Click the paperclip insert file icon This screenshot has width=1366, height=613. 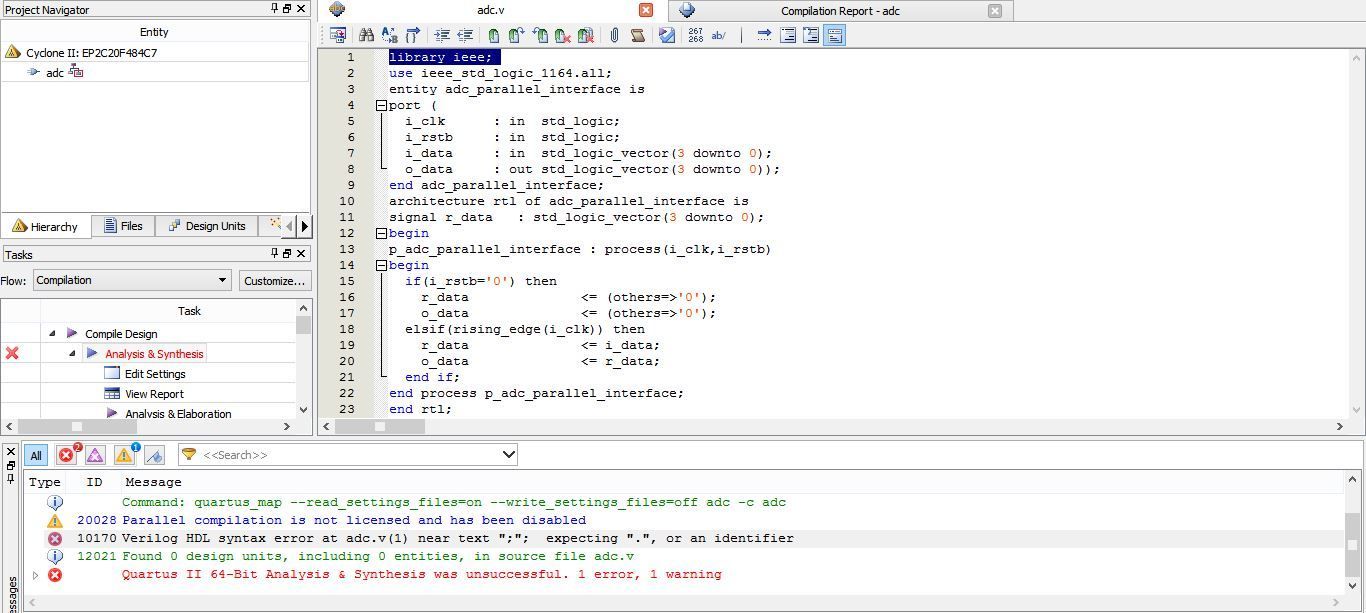(x=614, y=35)
